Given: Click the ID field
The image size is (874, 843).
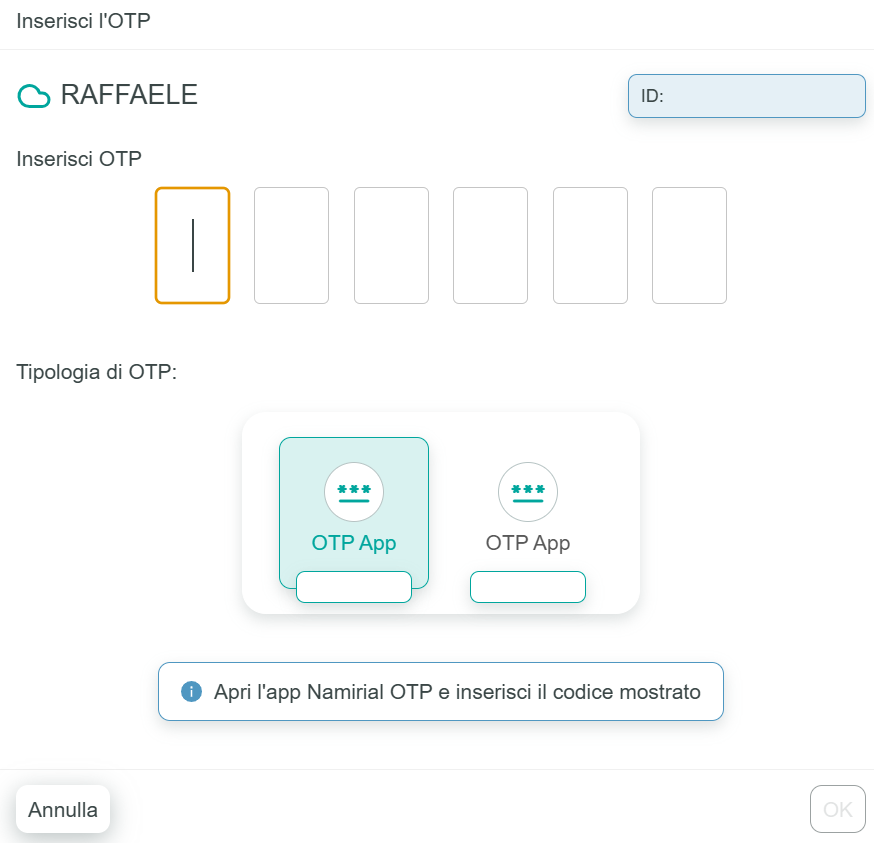Looking at the screenshot, I should click(747, 96).
